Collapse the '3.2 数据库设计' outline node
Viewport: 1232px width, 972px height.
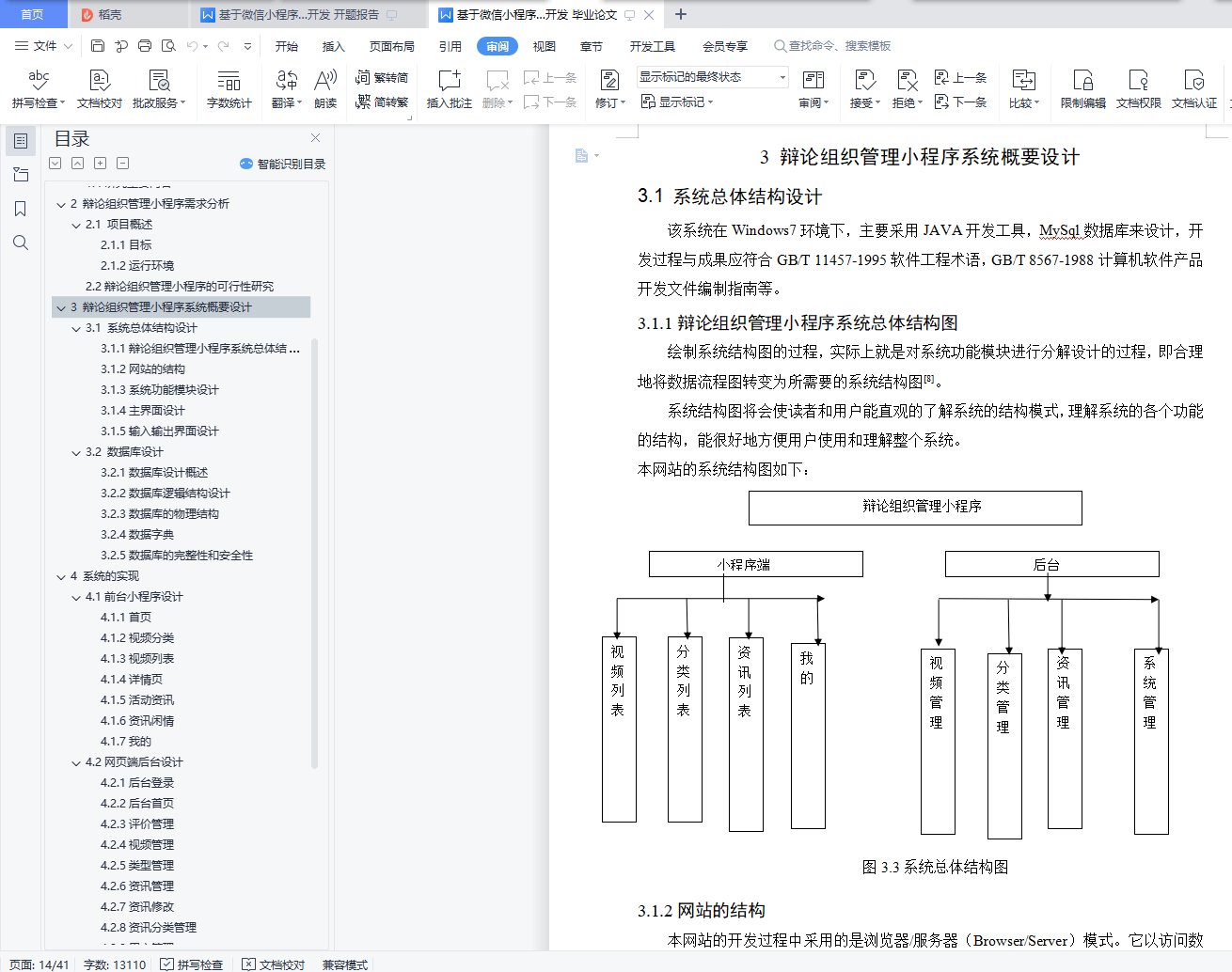coord(76,452)
